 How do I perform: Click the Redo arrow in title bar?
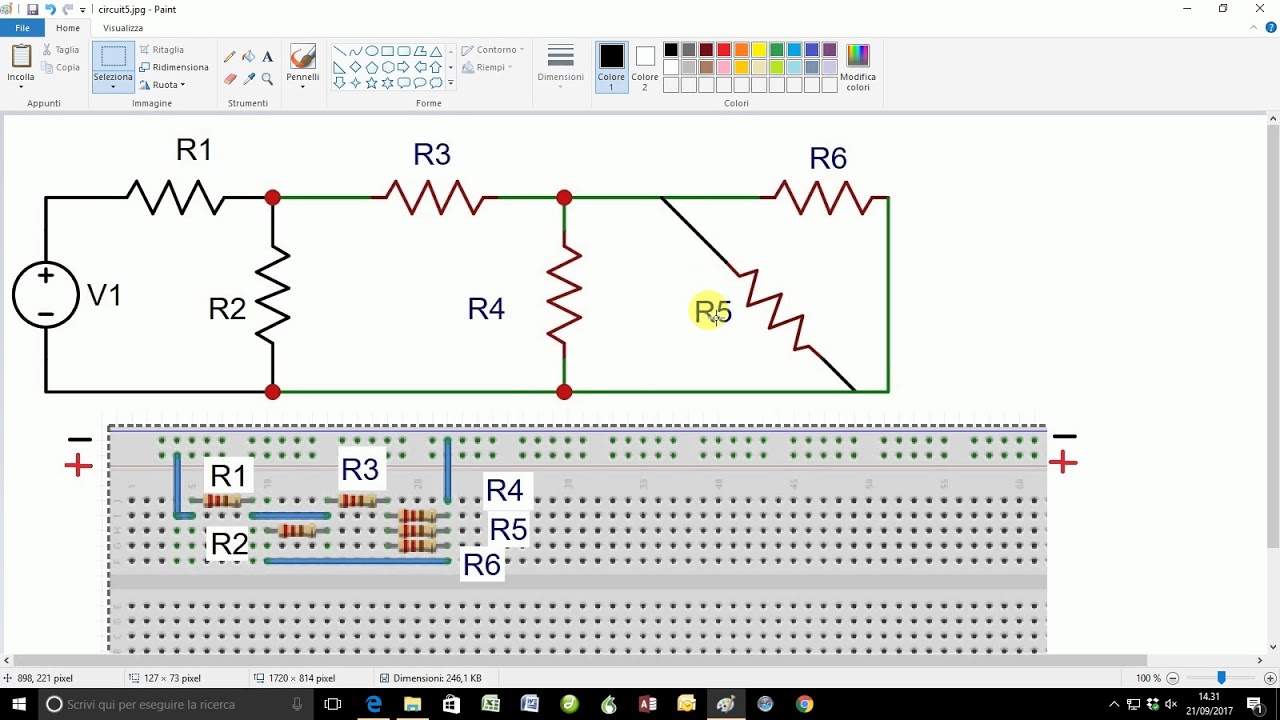[x=67, y=9]
